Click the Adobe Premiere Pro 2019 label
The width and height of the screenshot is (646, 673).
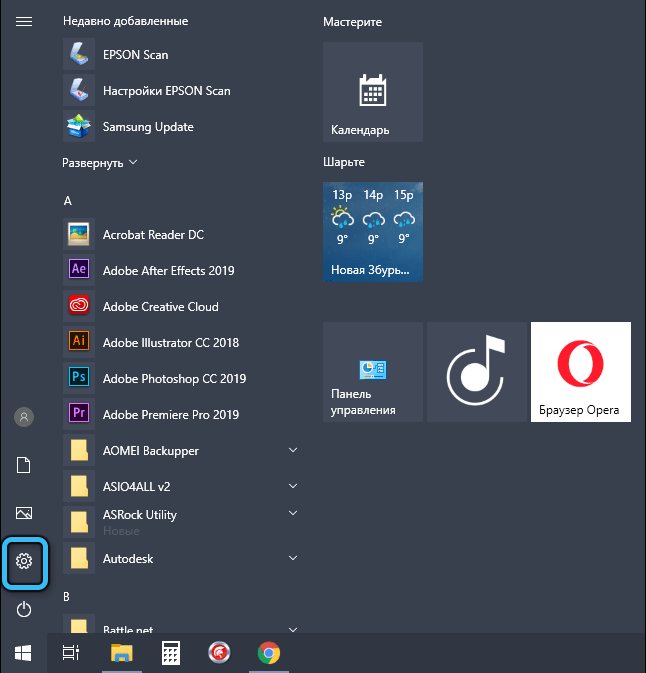[171, 415]
